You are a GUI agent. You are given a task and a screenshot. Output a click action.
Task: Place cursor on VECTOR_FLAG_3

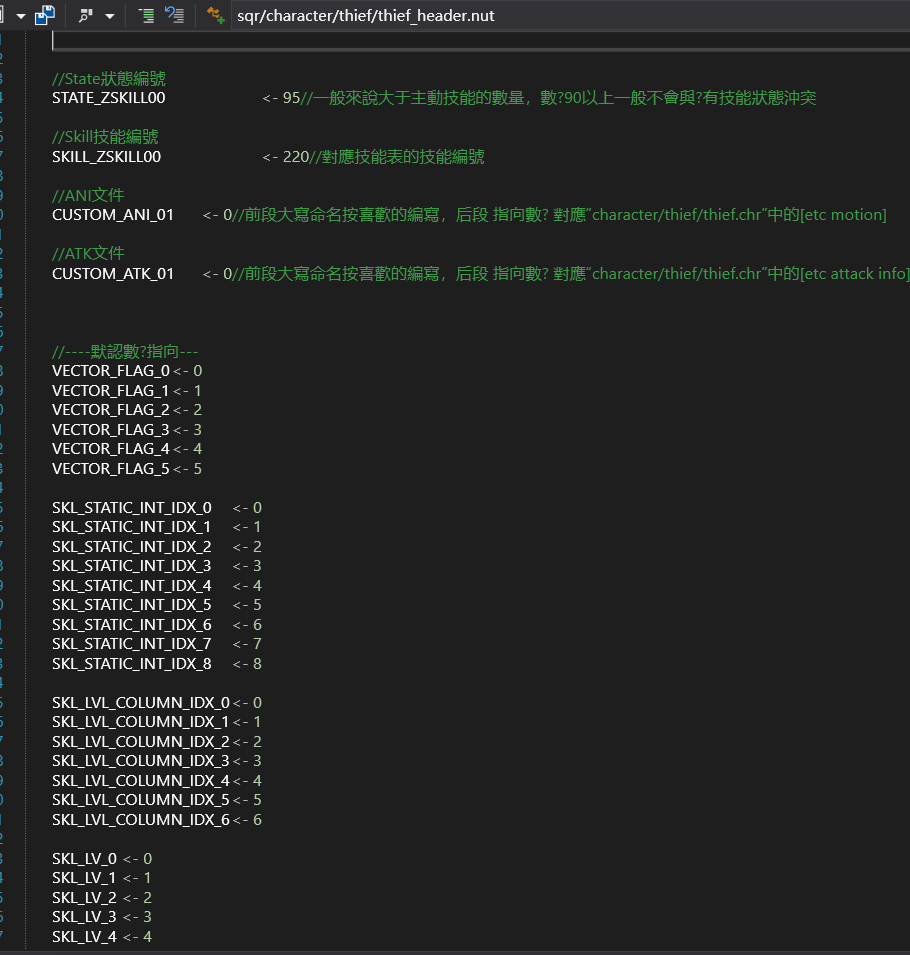(x=110, y=430)
